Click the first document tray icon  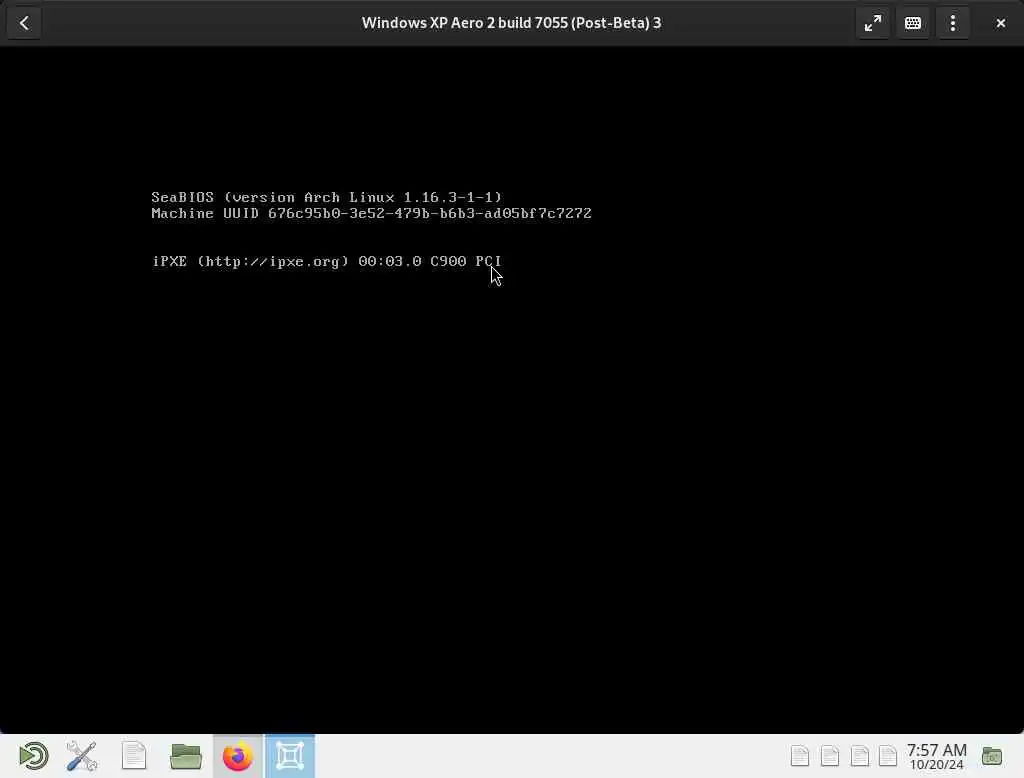coord(800,756)
